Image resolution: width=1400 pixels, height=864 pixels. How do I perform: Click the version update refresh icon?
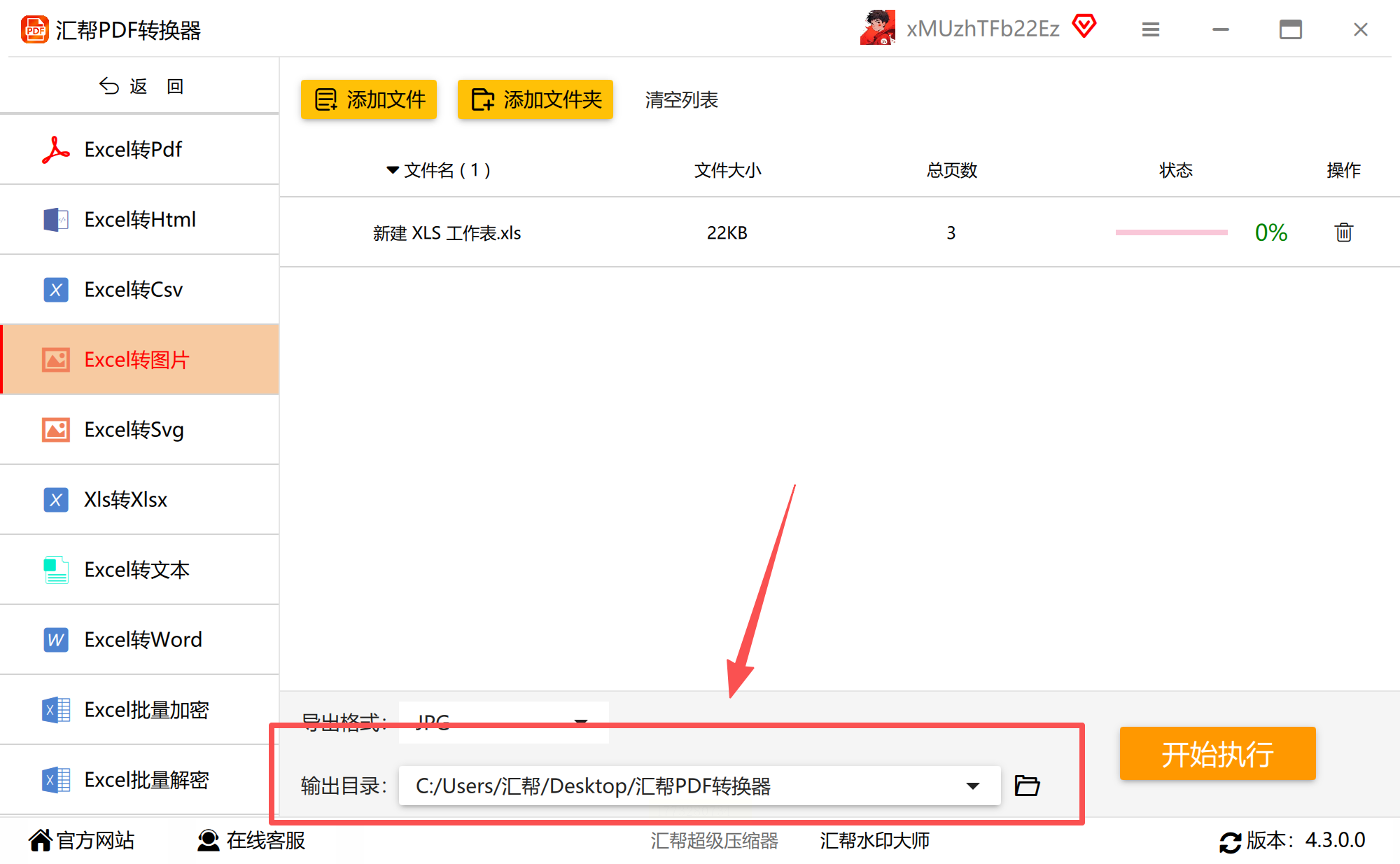pyautogui.click(x=1230, y=841)
